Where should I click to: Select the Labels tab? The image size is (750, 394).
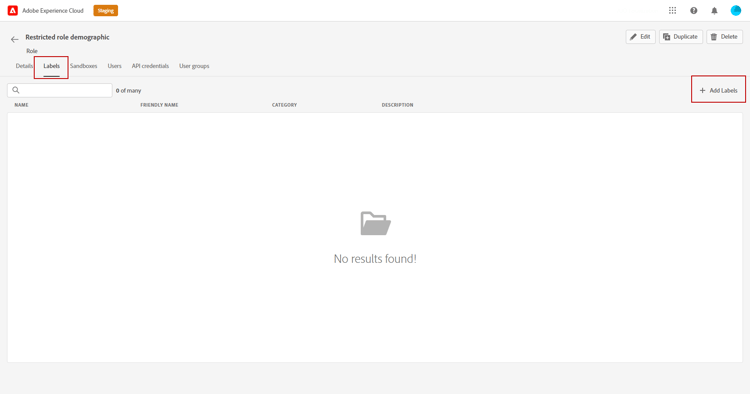click(52, 66)
